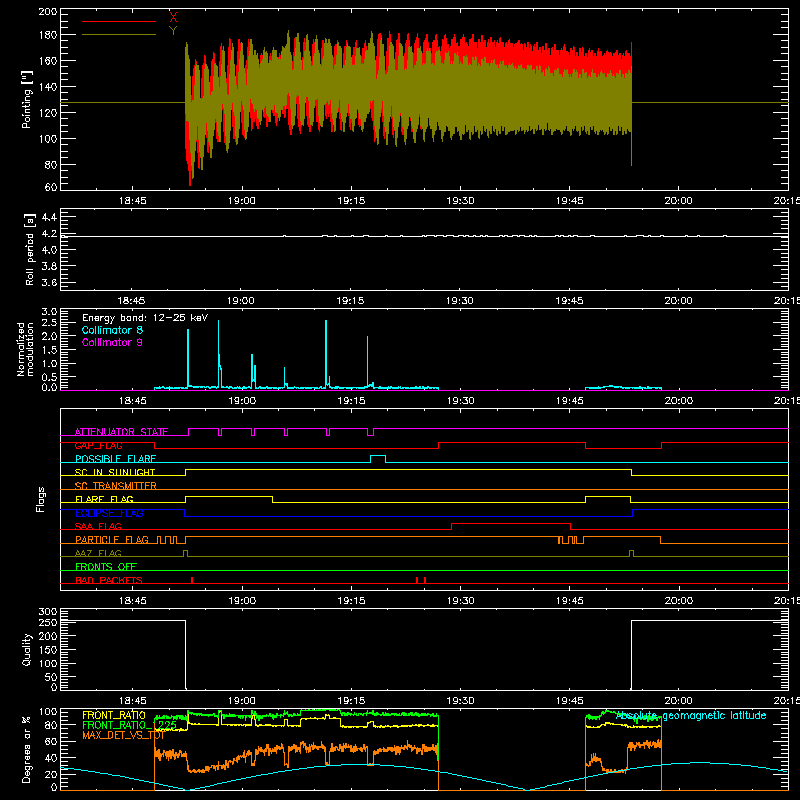Select the Roll period axis title
Viewport: 800px width, 800px height.
tap(30, 249)
